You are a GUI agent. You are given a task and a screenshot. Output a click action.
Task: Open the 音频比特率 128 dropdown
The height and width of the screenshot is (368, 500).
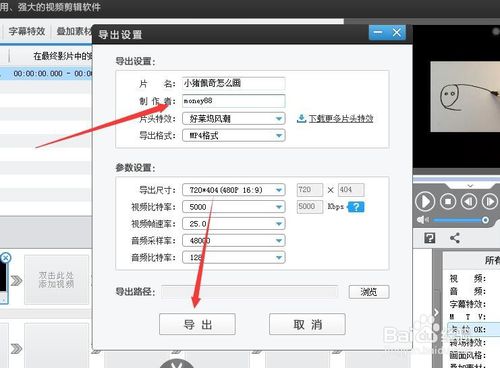(x=233, y=257)
